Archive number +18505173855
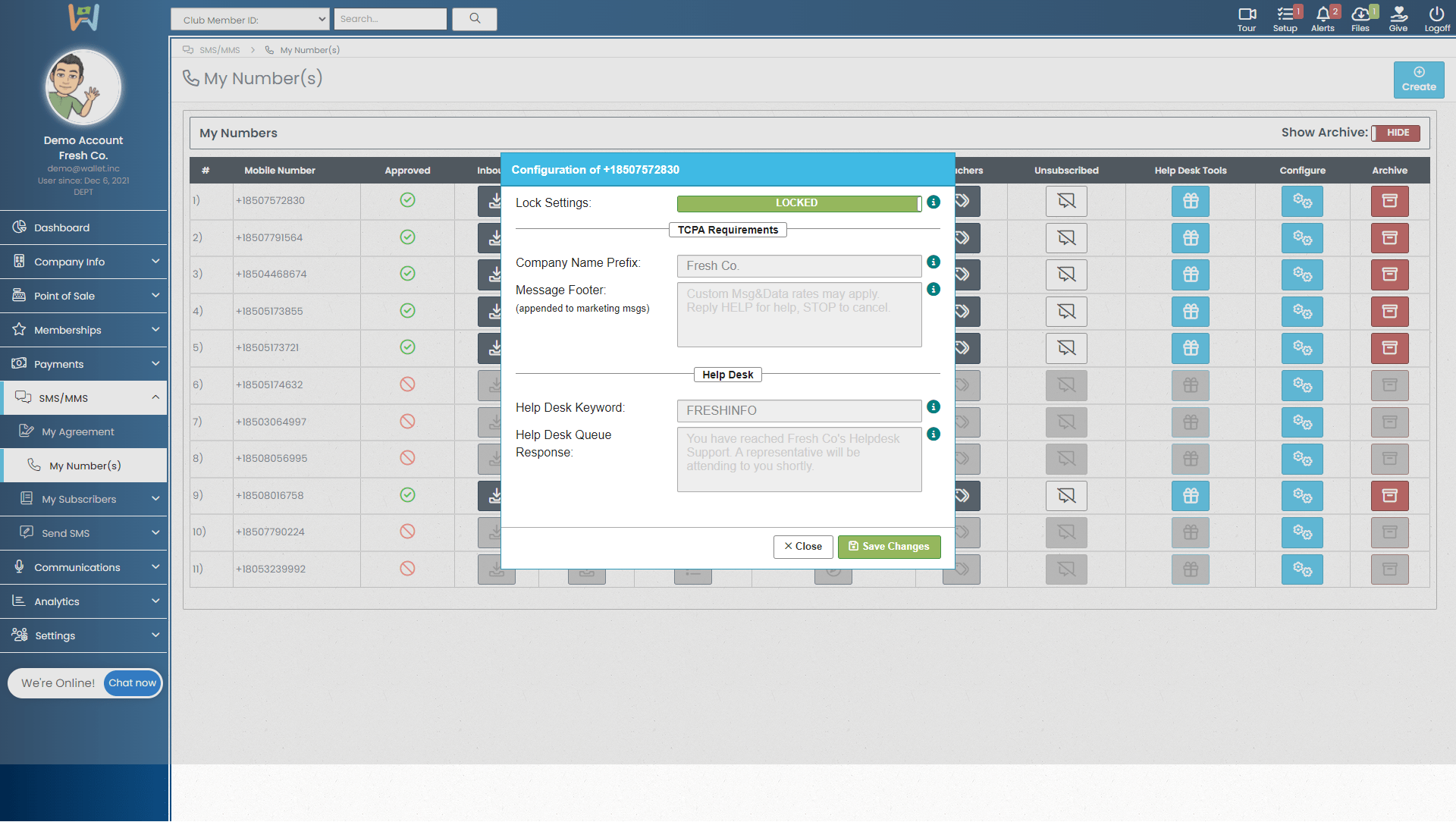 (1389, 312)
